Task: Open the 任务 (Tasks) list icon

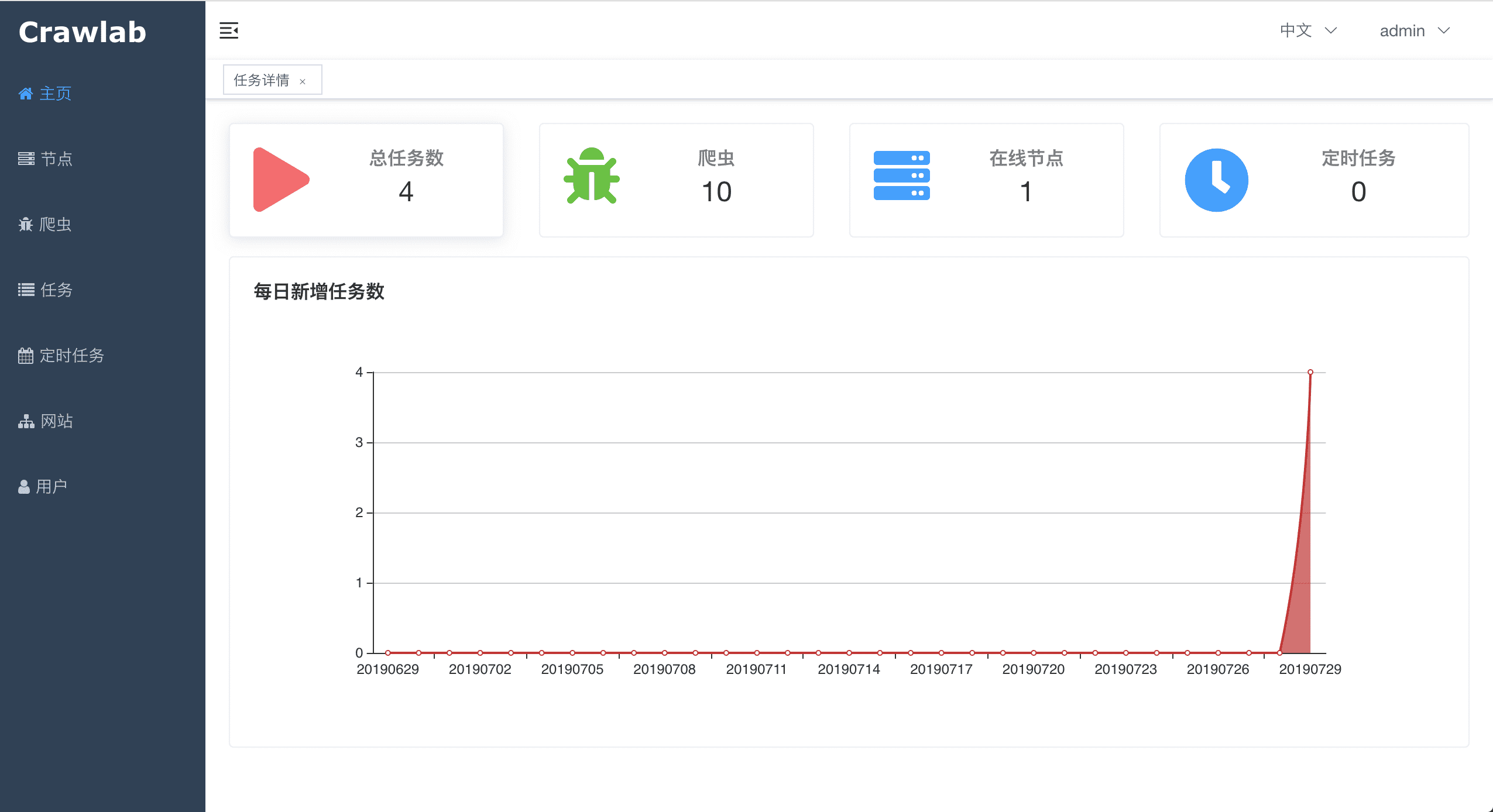Action: coord(26,290)
